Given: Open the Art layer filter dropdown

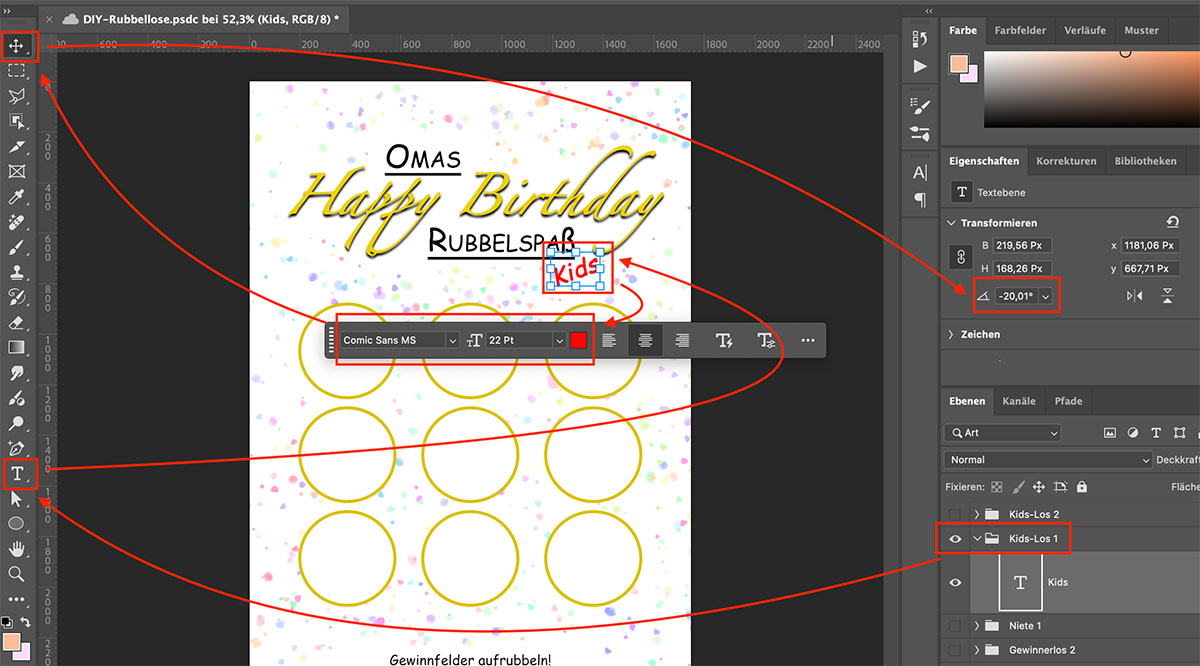Looking at the screenshot, I should tap(1001, 433).
